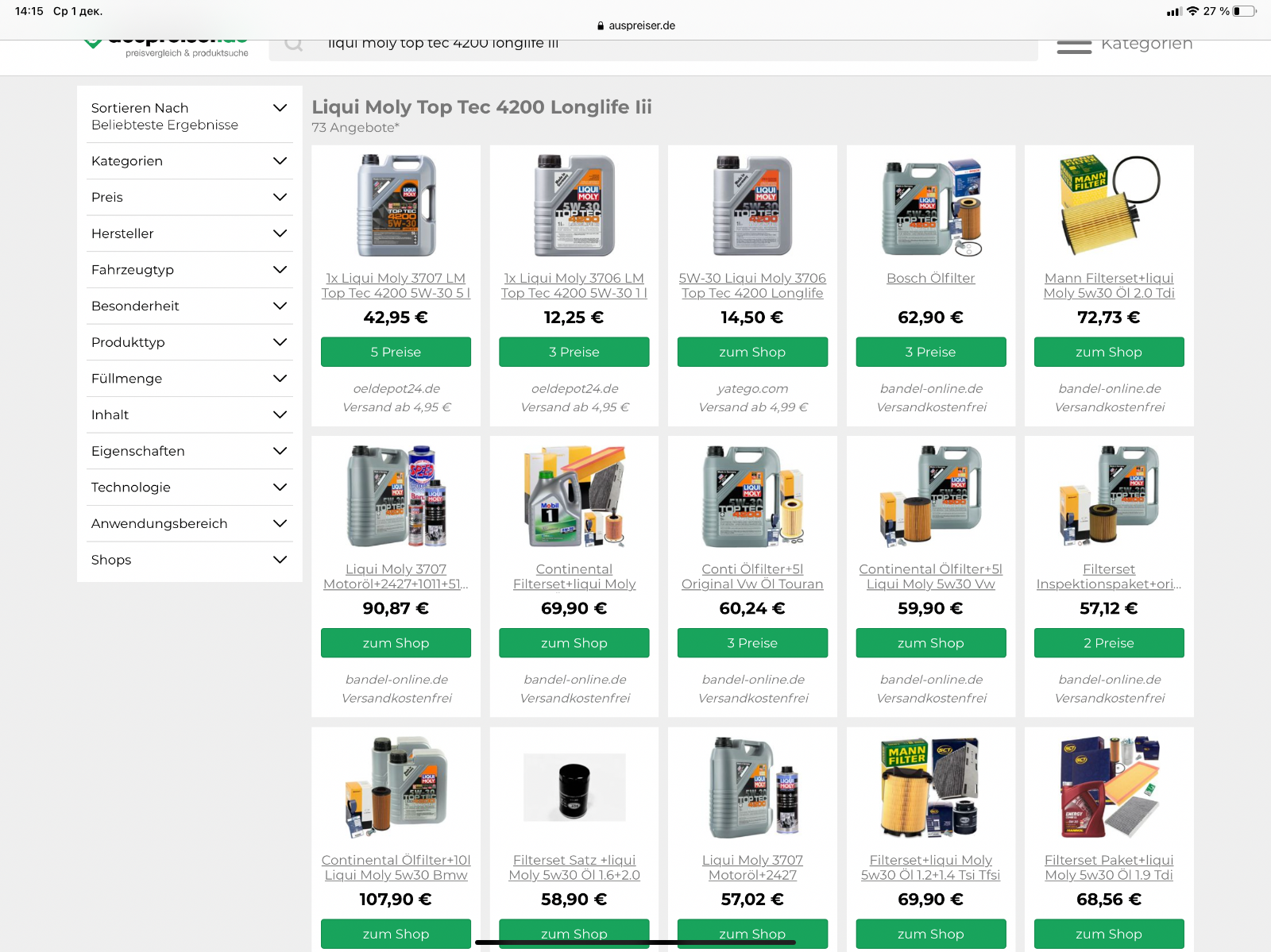View product image of 42,95 € Liqui Moly canister
1271x952 pixels.
coord(396,206)
